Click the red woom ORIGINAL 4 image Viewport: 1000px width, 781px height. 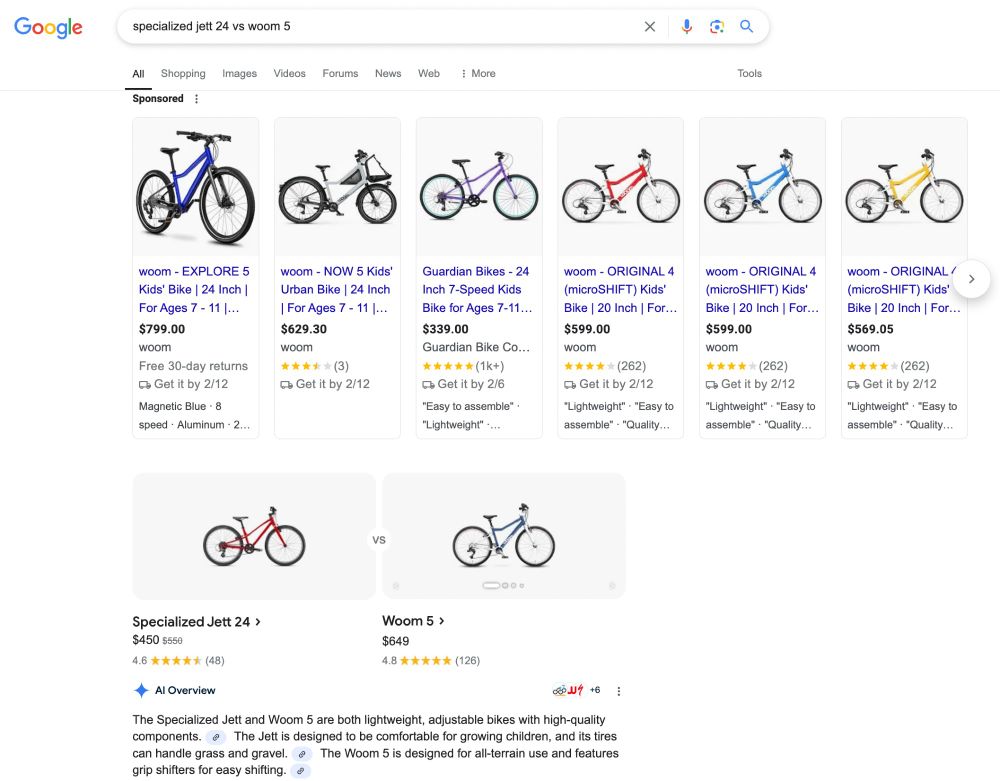[x=621, y=187]
